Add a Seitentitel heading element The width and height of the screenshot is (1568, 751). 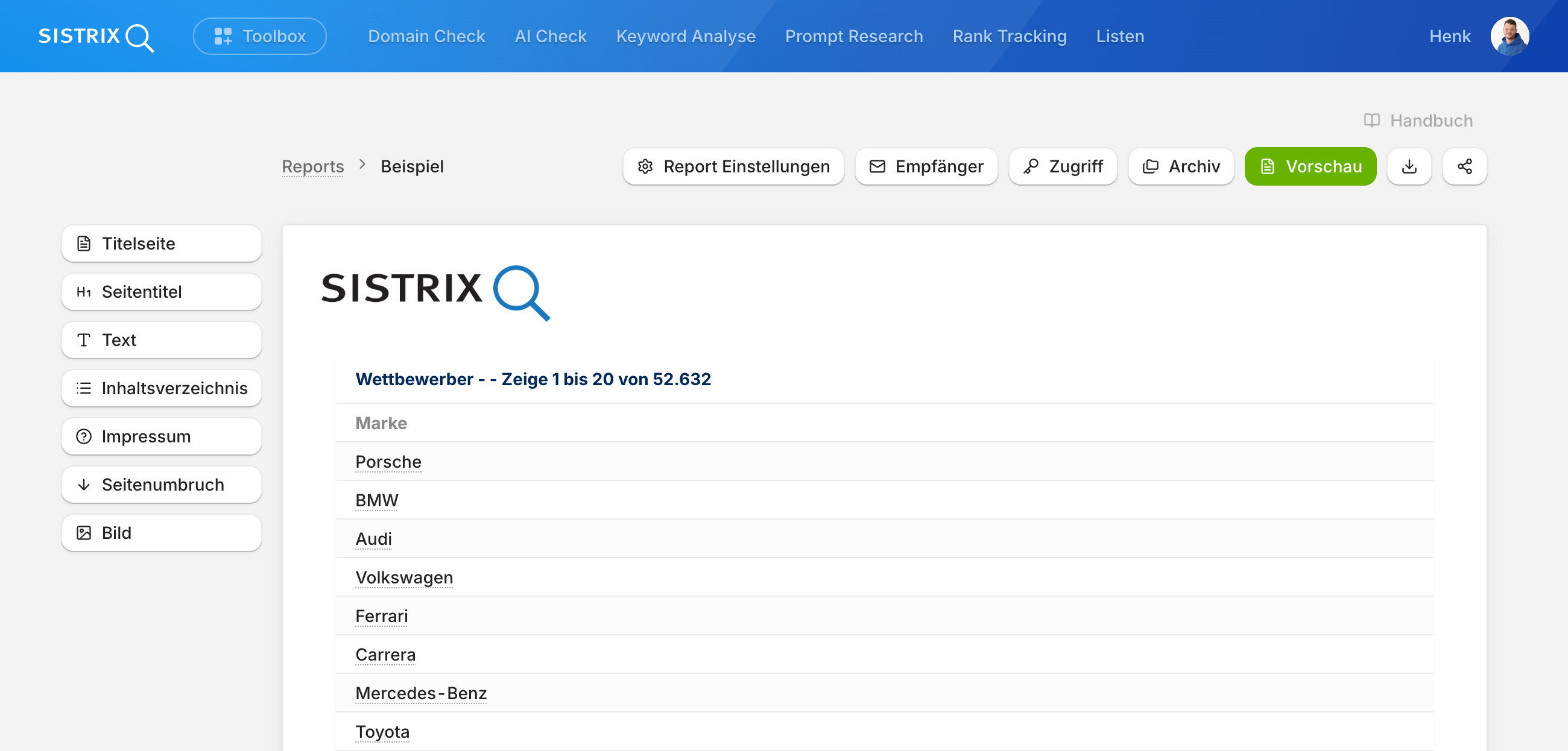[161, 292]
